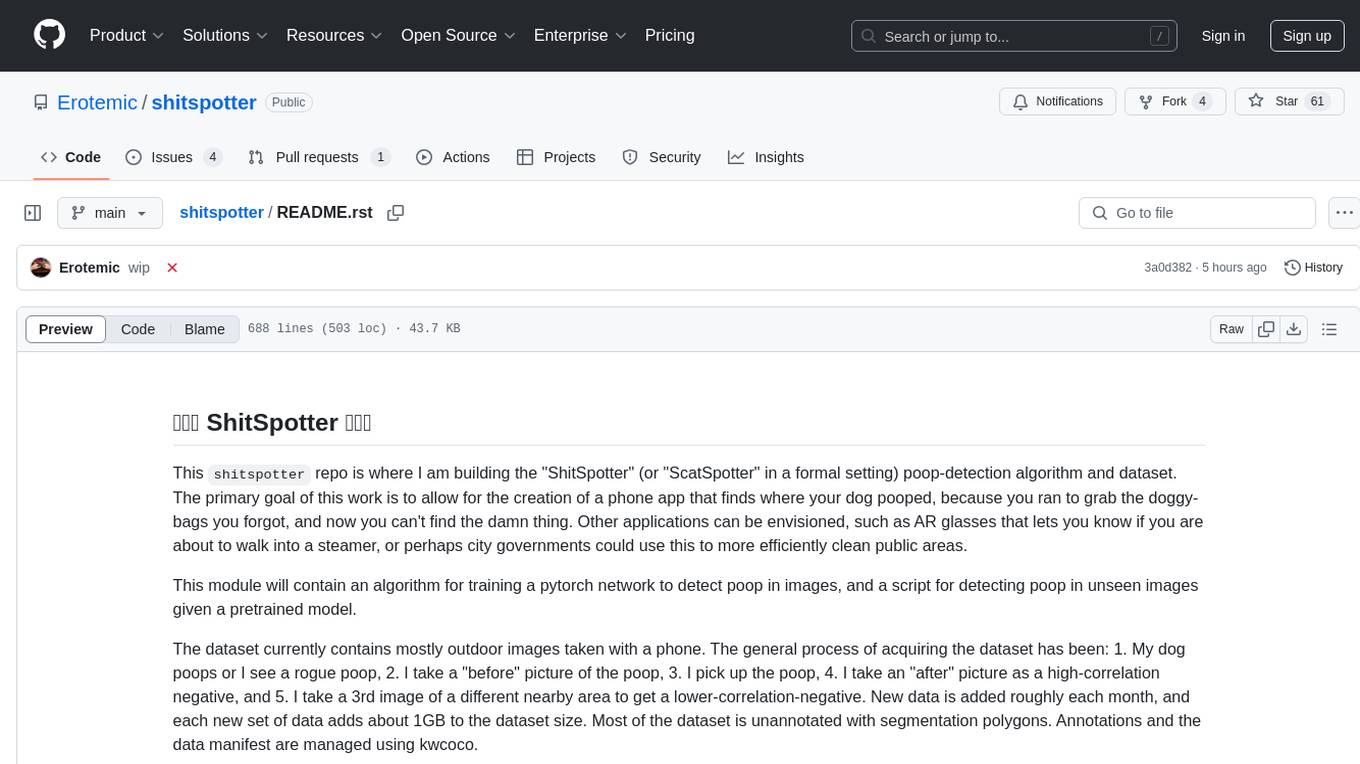Click the inline code word shitspotter
The height and width of the screenshot is (764, 1360).
coord(259,474)
